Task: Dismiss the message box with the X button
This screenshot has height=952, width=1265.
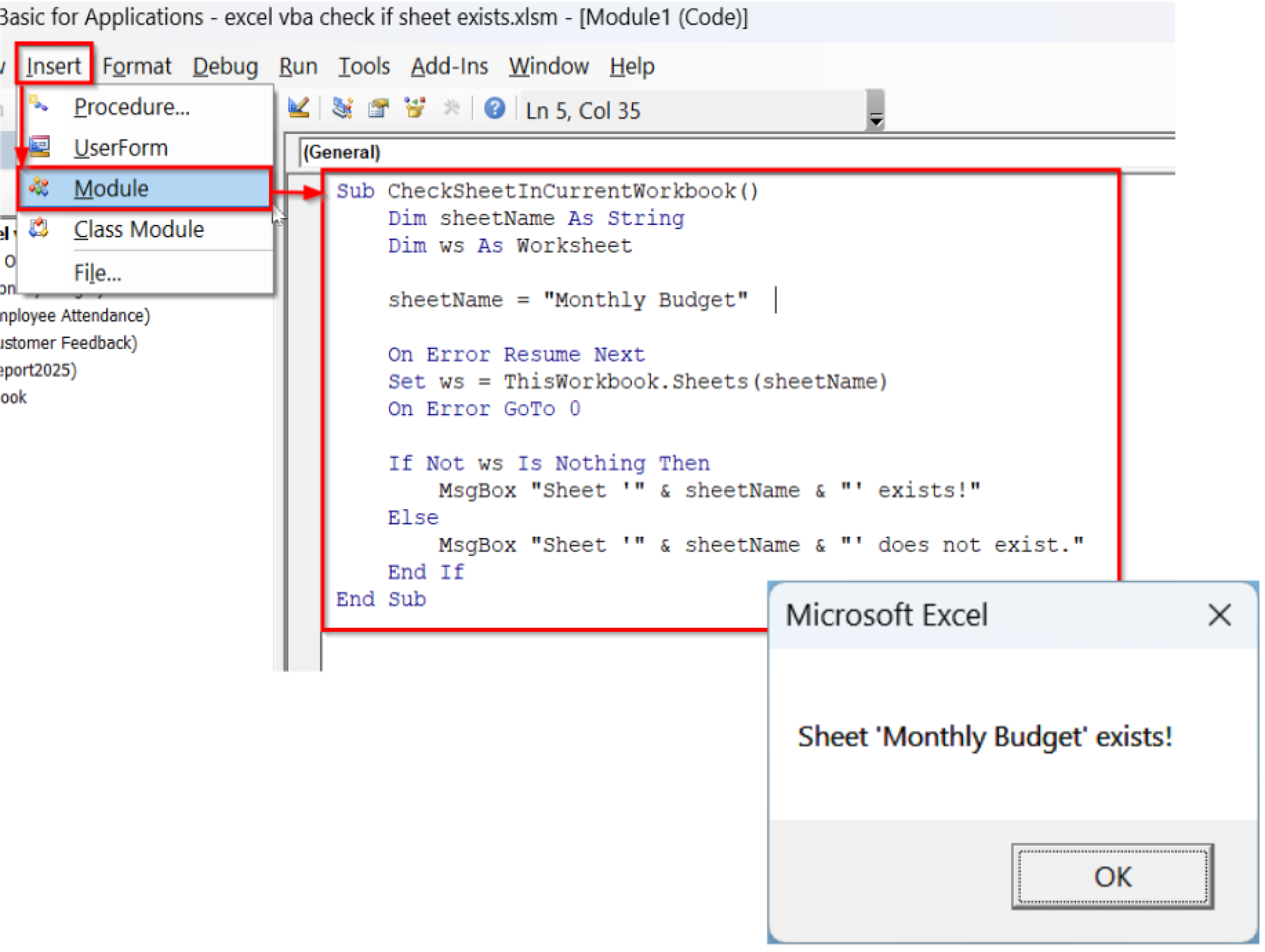Action: [1219, 615]
